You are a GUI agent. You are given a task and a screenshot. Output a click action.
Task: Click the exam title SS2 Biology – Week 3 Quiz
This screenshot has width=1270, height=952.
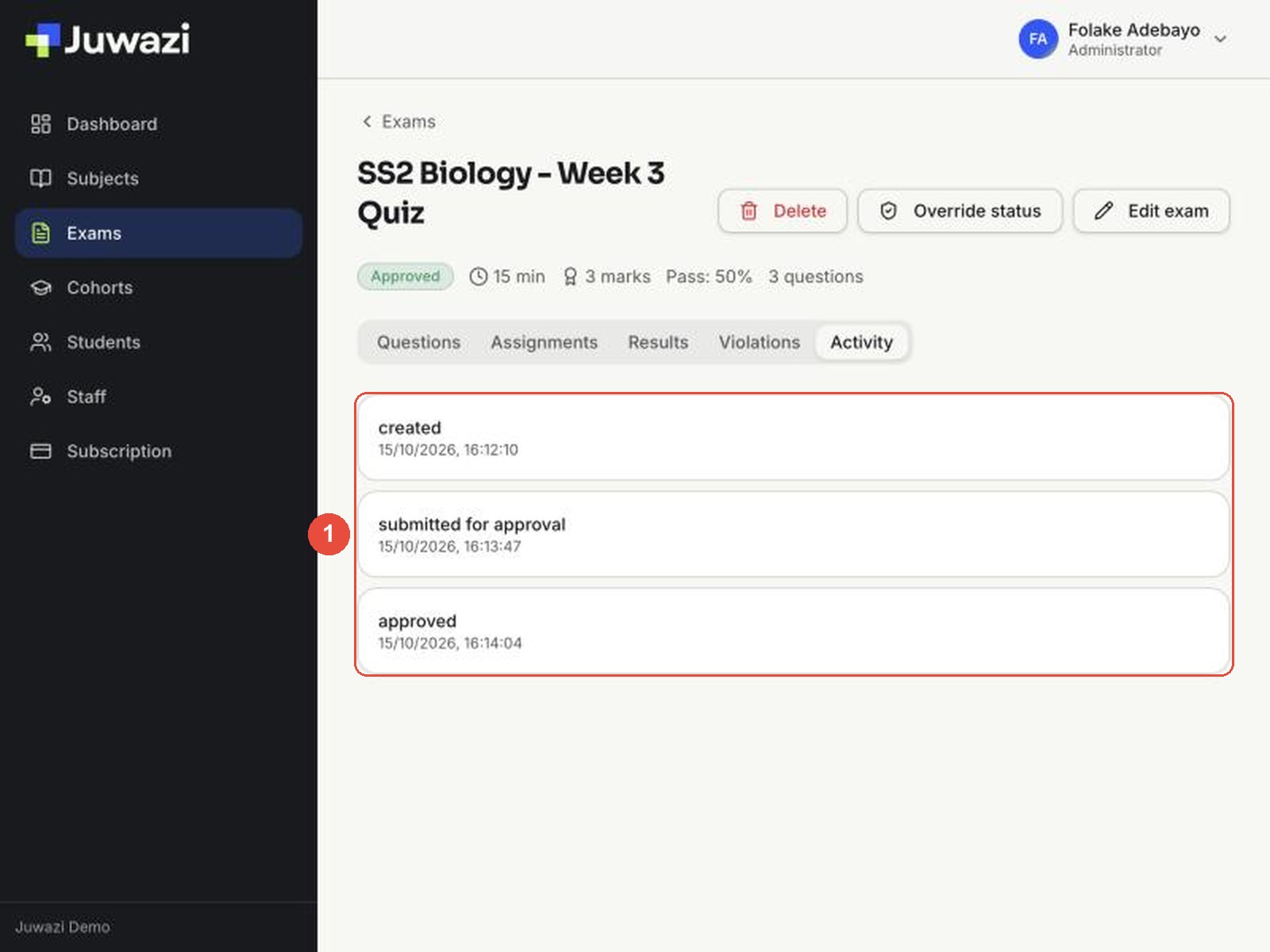click(511, 193)
